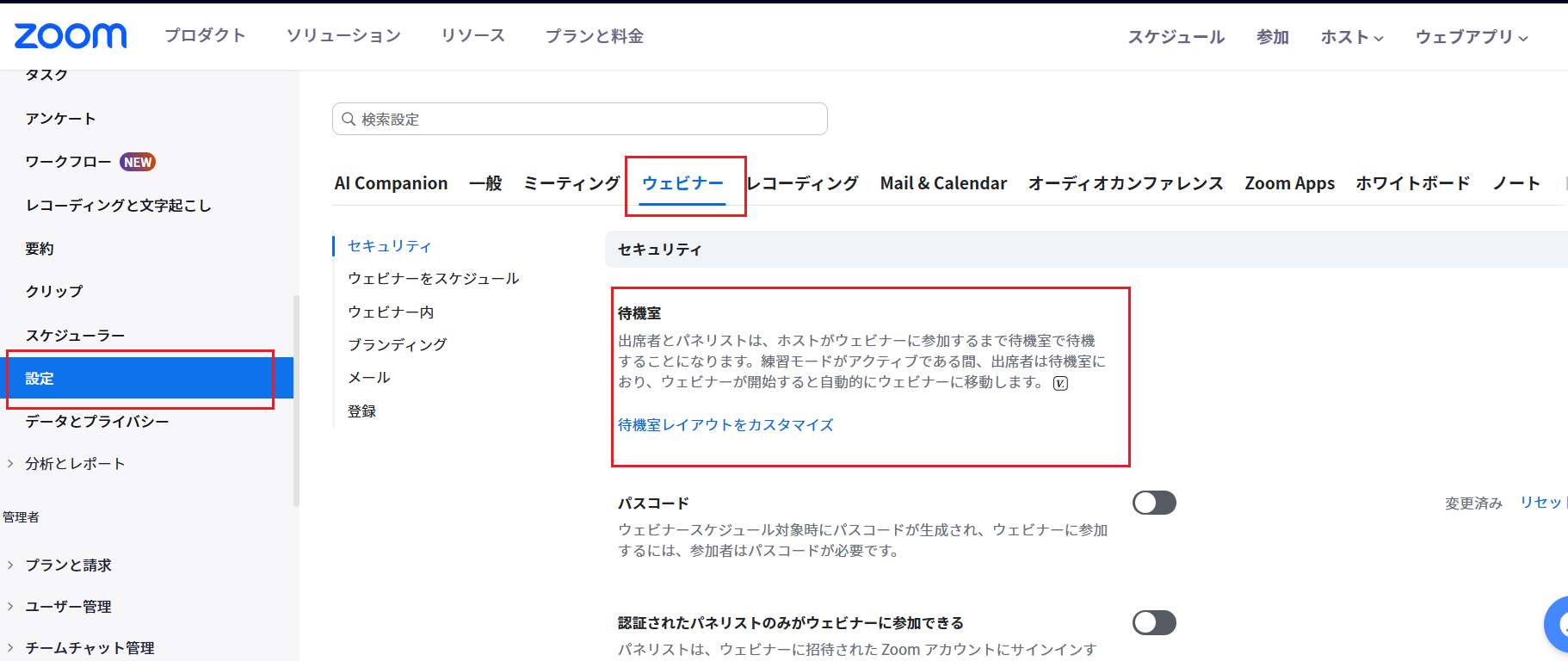This screenshot has width=1568, height=661.
Task: Open the AI Companion tab
Action: click(391, 183)
